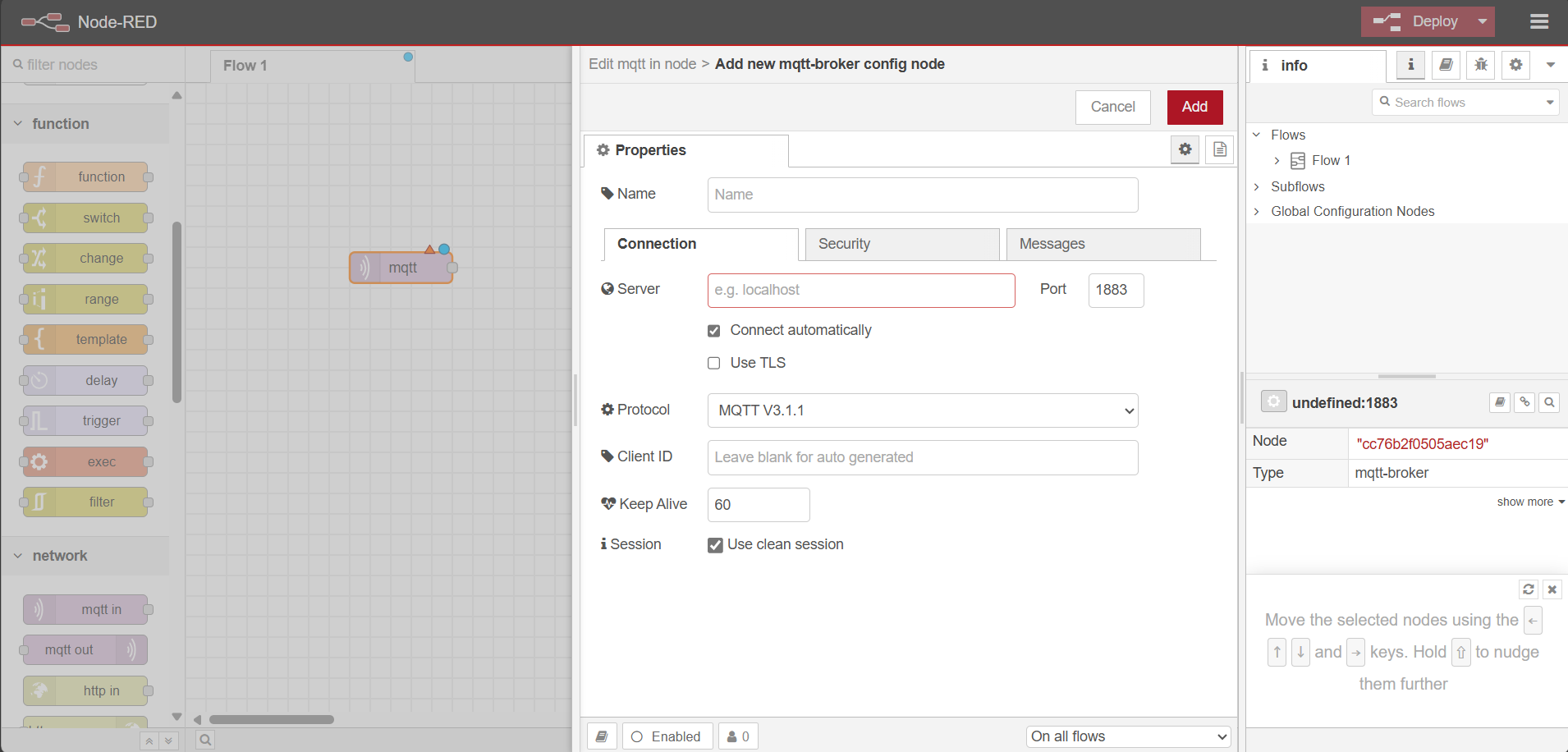This screenshot has width=1568, height=752.
Task: Open the configuration nodes gear icon
Action: (1515, 65)
